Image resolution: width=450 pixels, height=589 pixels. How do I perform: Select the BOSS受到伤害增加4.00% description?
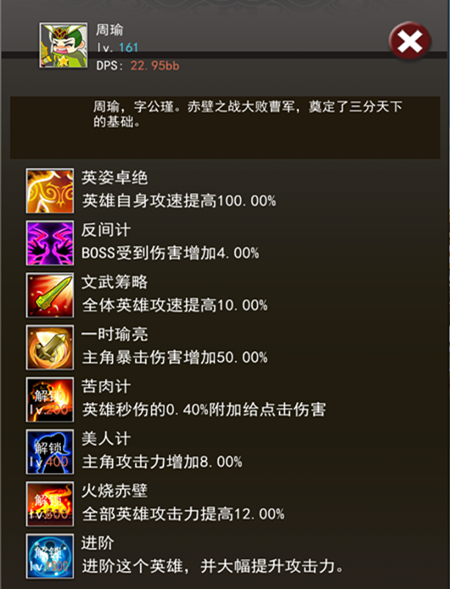click(171, 253)
